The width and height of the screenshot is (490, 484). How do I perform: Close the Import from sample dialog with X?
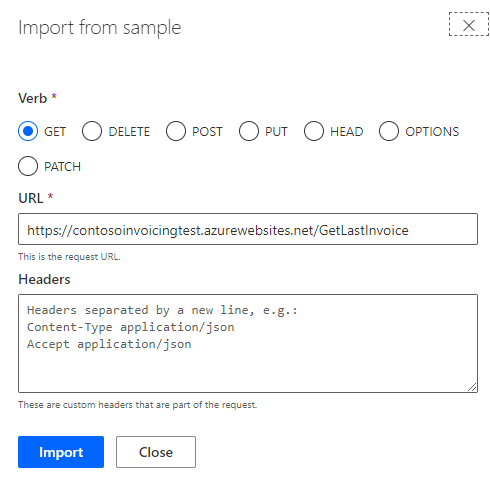[469, 24]
